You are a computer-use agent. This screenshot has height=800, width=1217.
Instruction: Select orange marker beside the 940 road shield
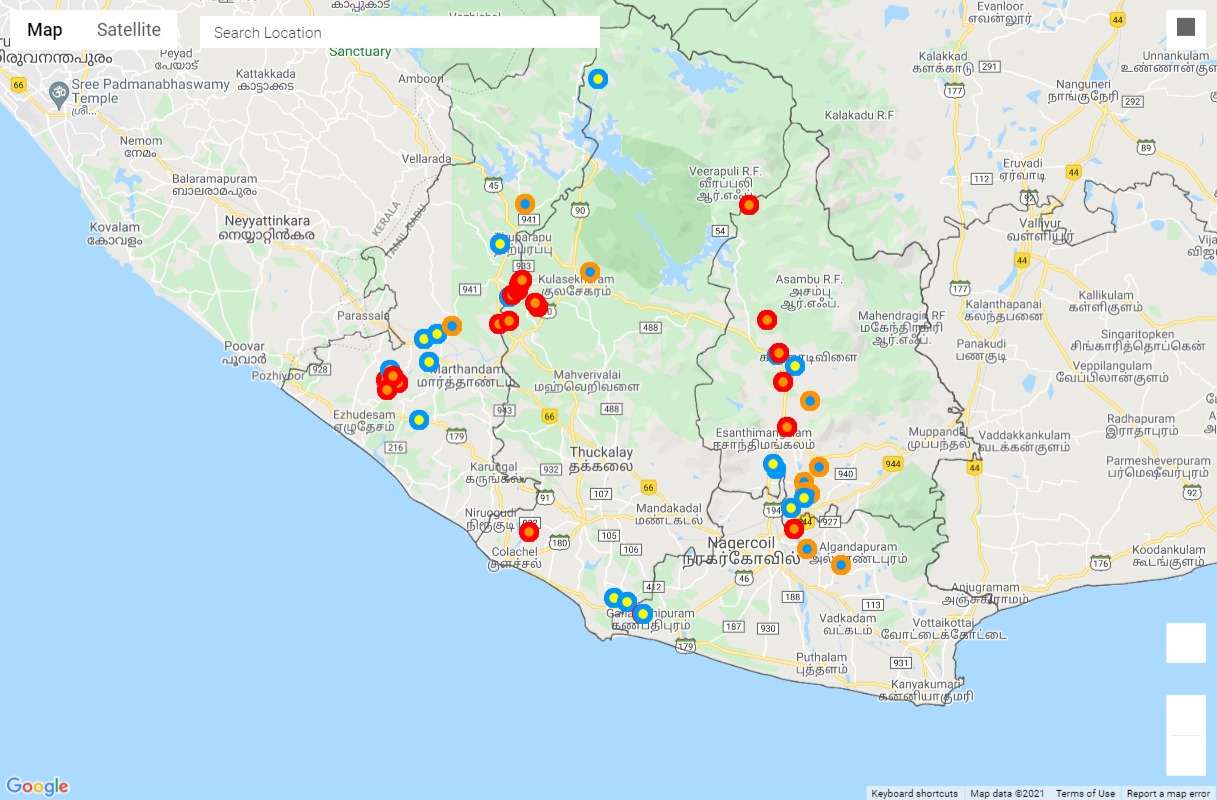pyautogui.click(x=819, y=466)
